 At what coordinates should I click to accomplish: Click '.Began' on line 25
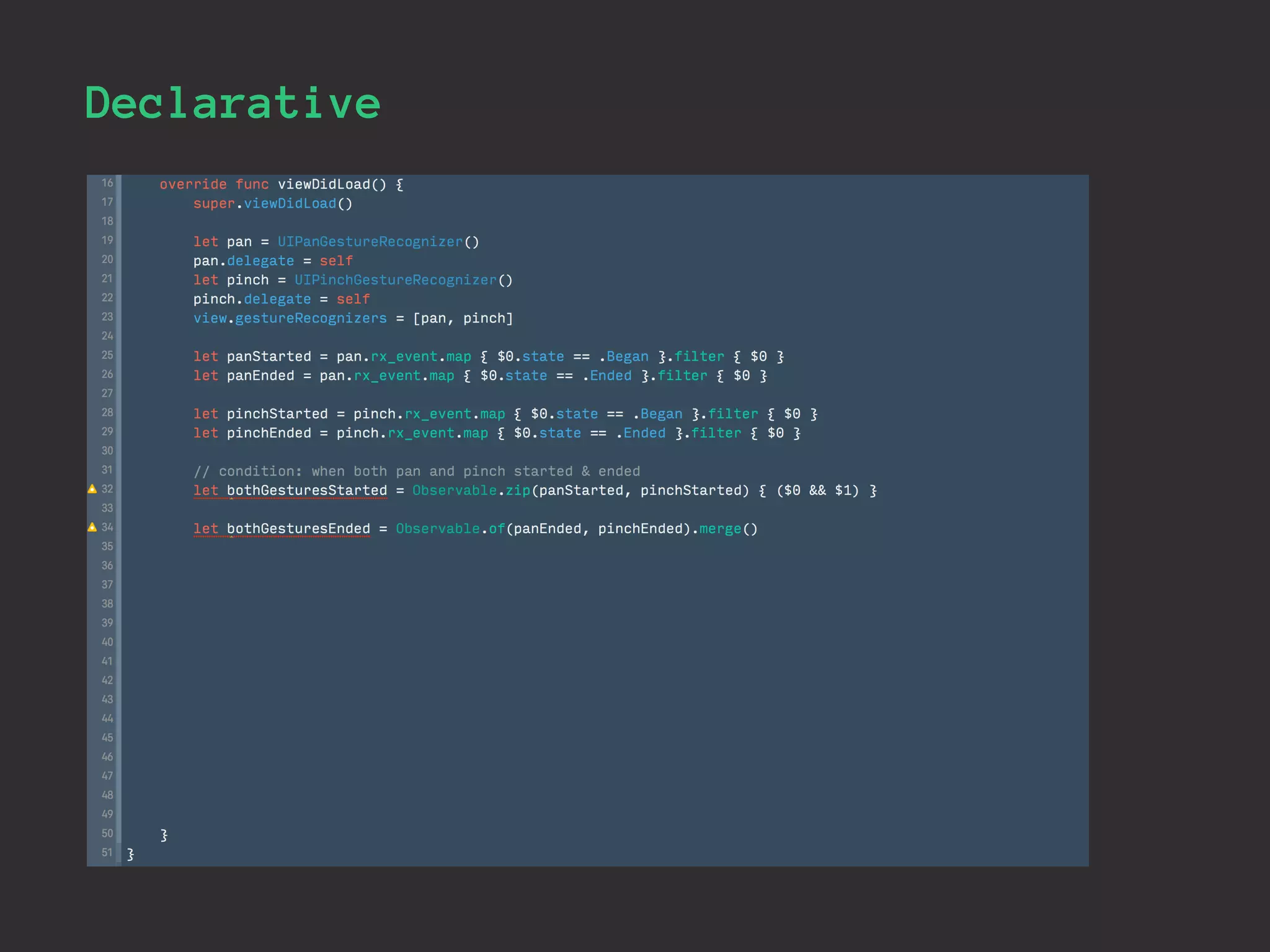pos(624,357)
